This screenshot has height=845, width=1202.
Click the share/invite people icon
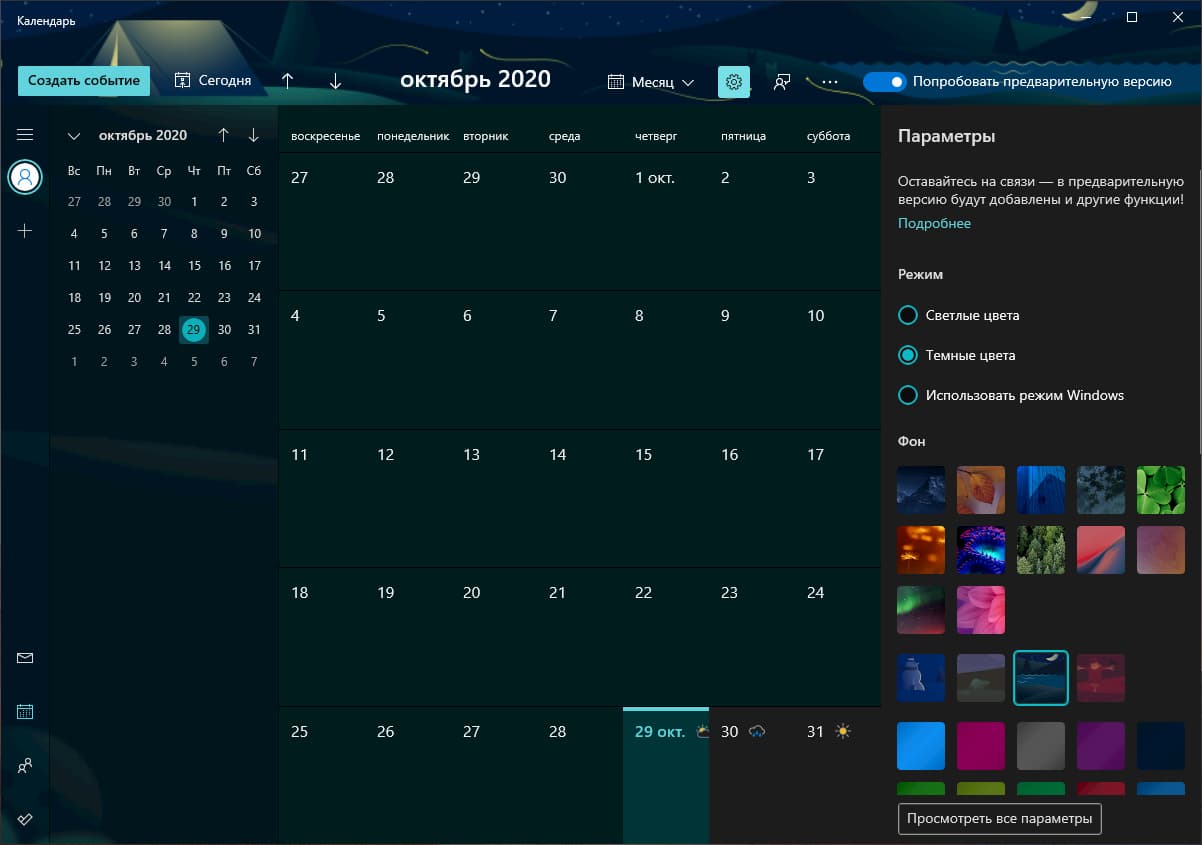pyautogui.click(x=781, y=81)
